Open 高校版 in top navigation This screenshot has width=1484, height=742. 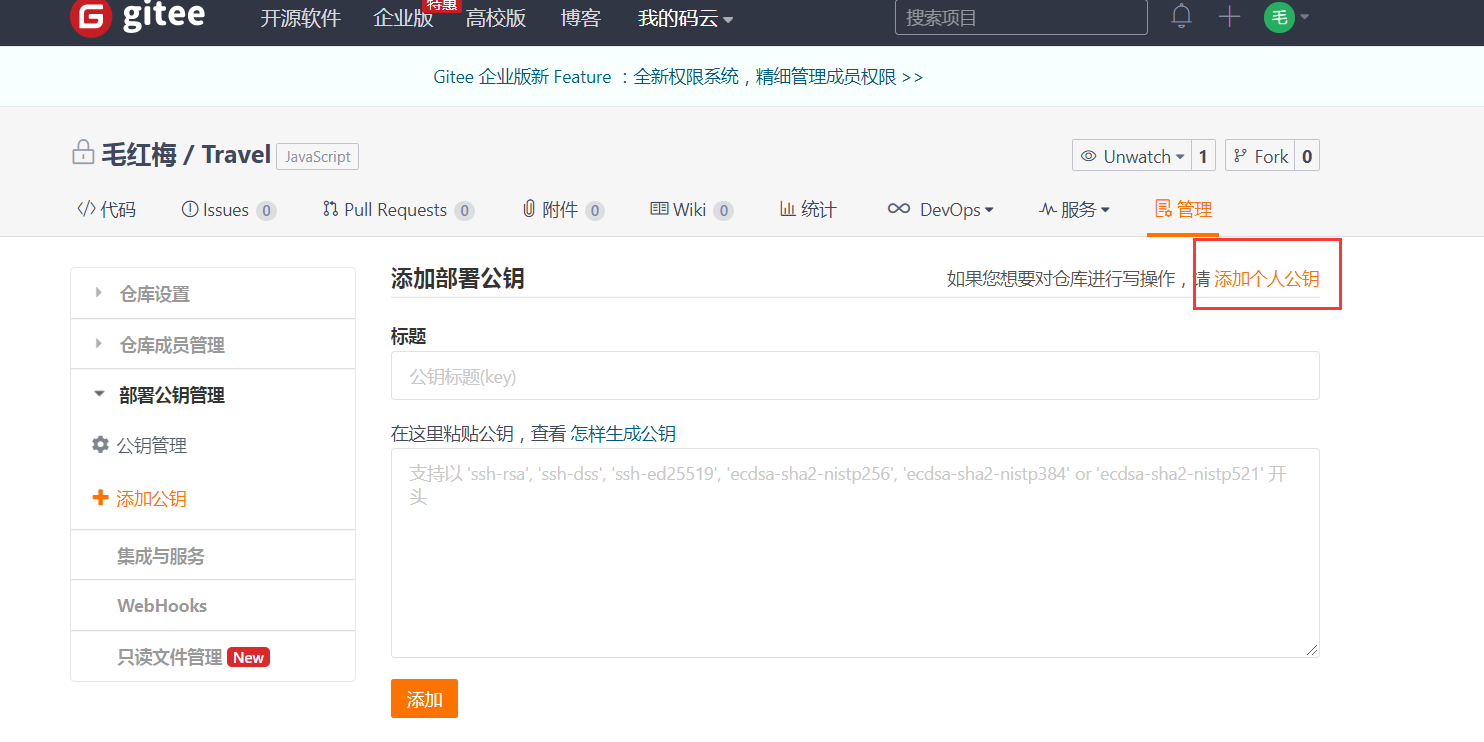(496, 18)
